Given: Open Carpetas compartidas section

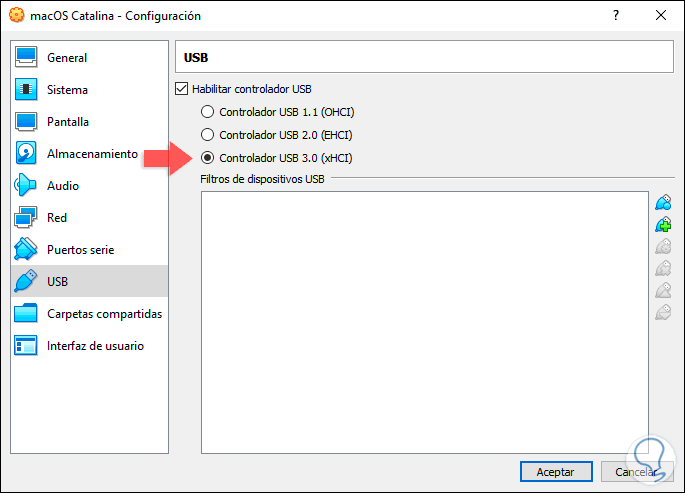Looking at the screenshot, I should pos(104,314).
